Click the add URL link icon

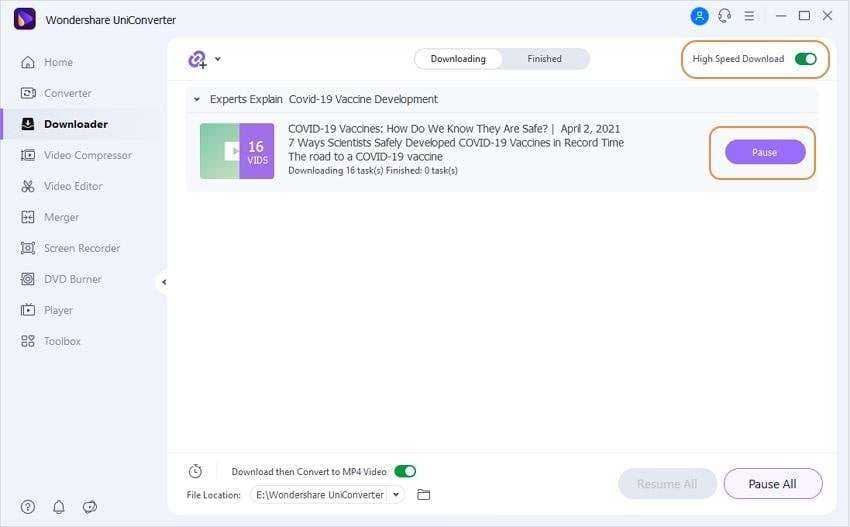197,60
